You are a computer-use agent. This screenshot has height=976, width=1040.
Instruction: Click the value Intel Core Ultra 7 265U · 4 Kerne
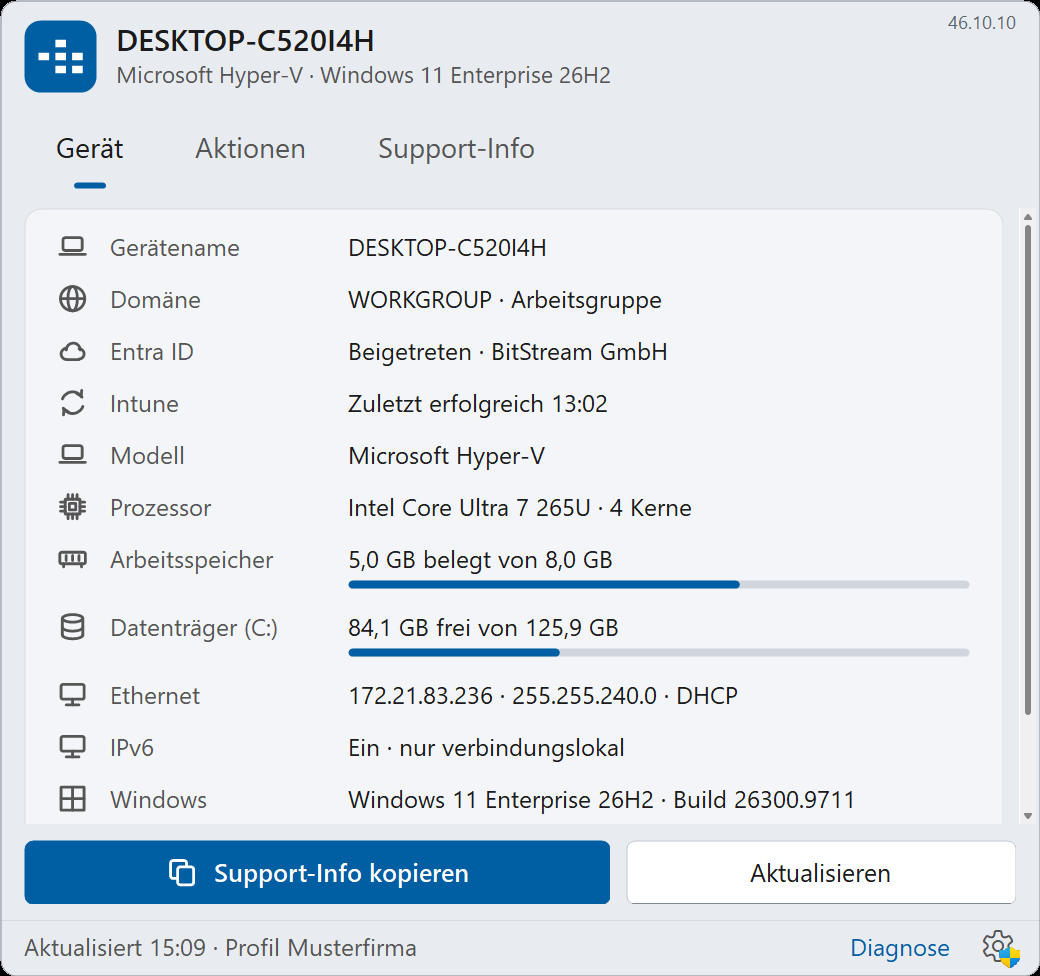[520, 508]
